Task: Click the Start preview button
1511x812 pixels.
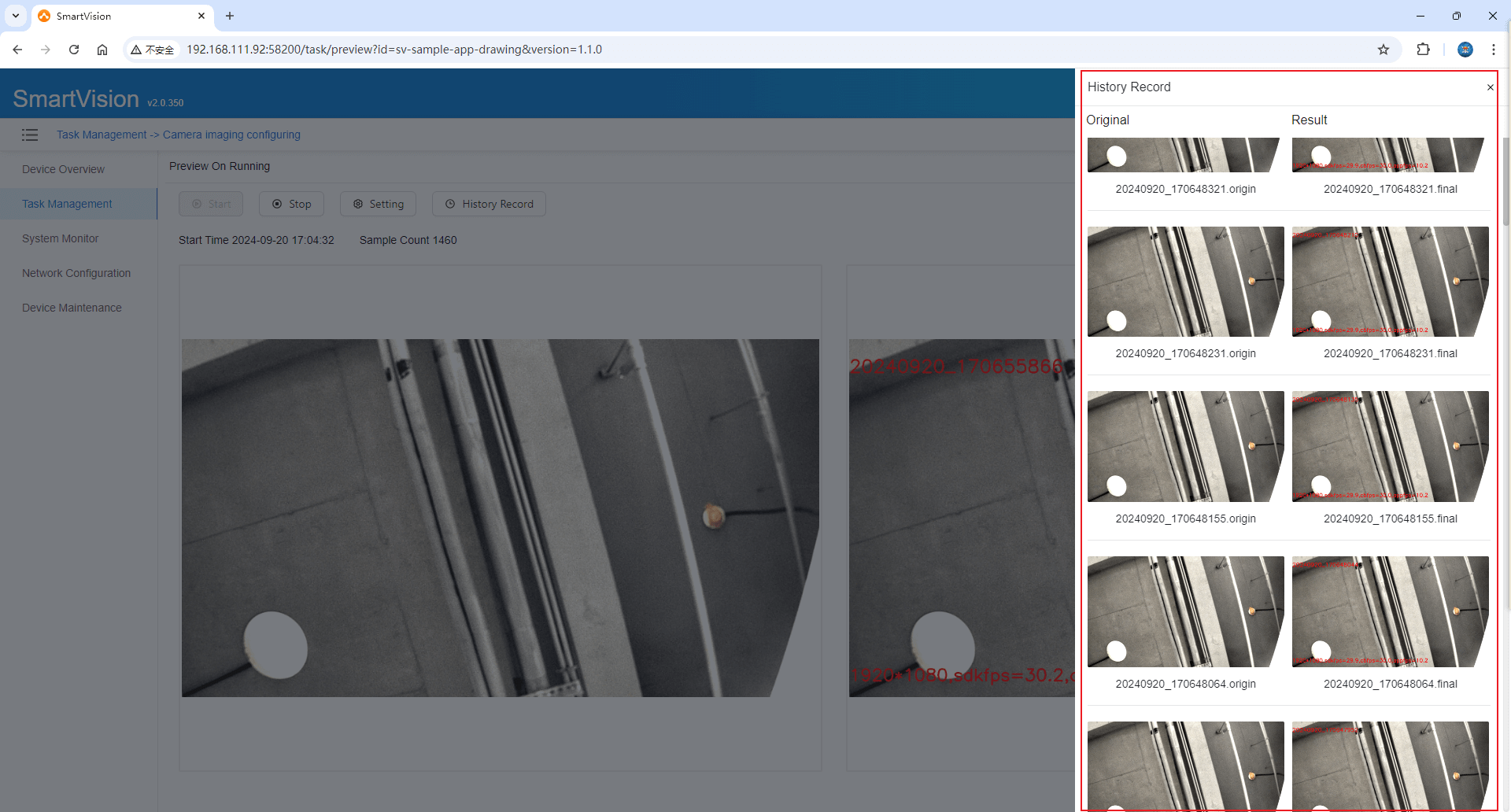Action: pyautogui.click(x=211, y=204)
